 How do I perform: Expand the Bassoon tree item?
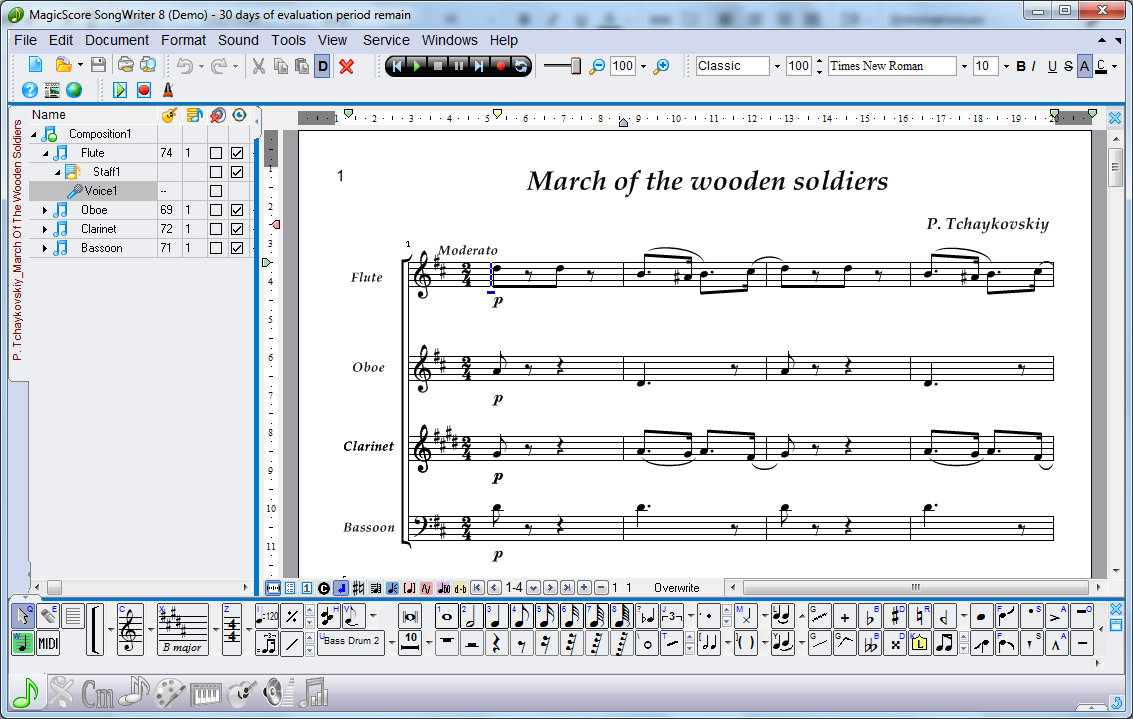[45, 248]
